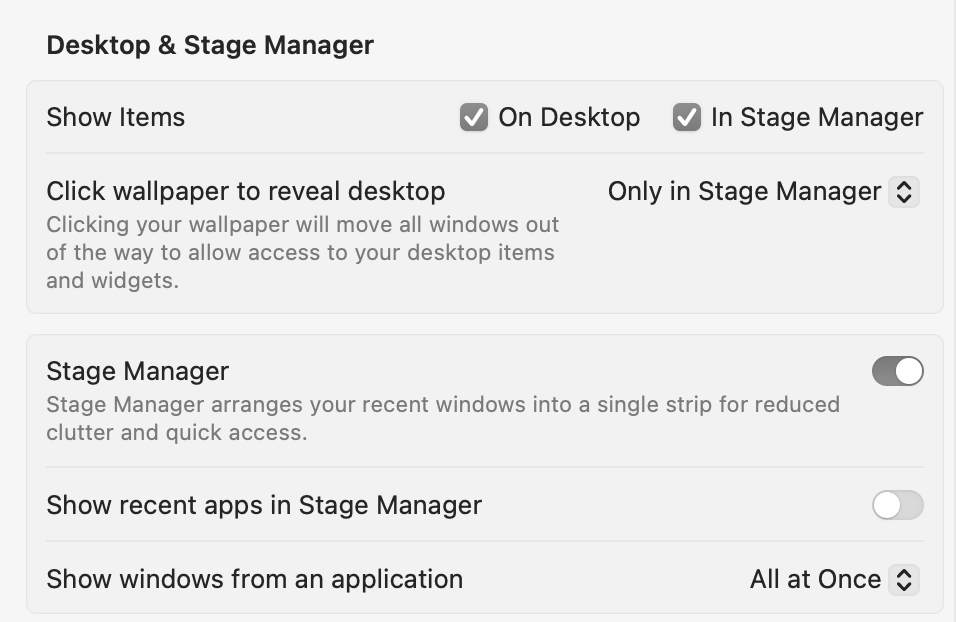Image resolution: width=956 pixels, height=622 pixels.
Task: Enable Show recent apps in Stage Manager
Action: [x=897, y=505]
